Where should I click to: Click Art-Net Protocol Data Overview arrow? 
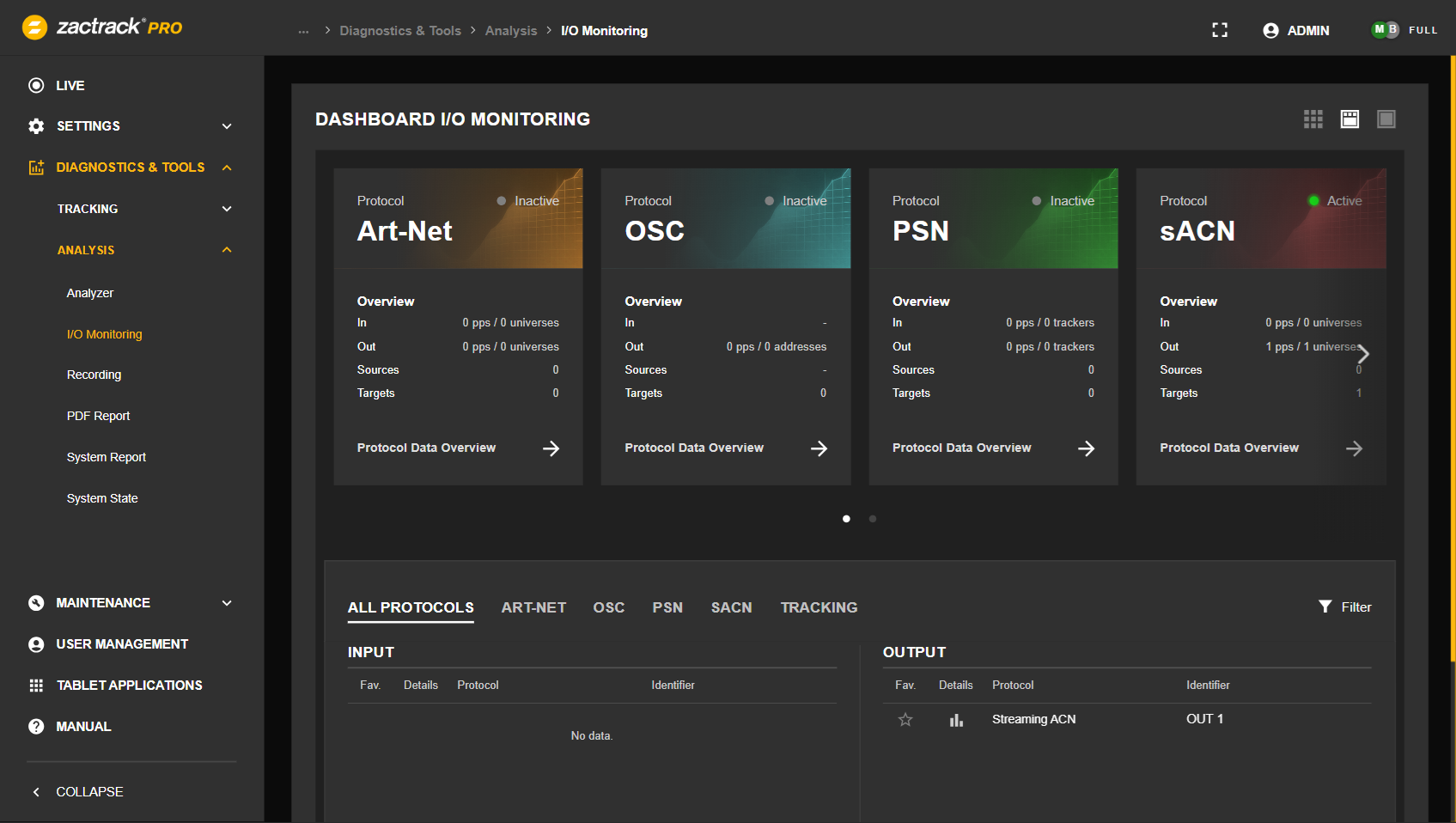(x=551, y=448)
